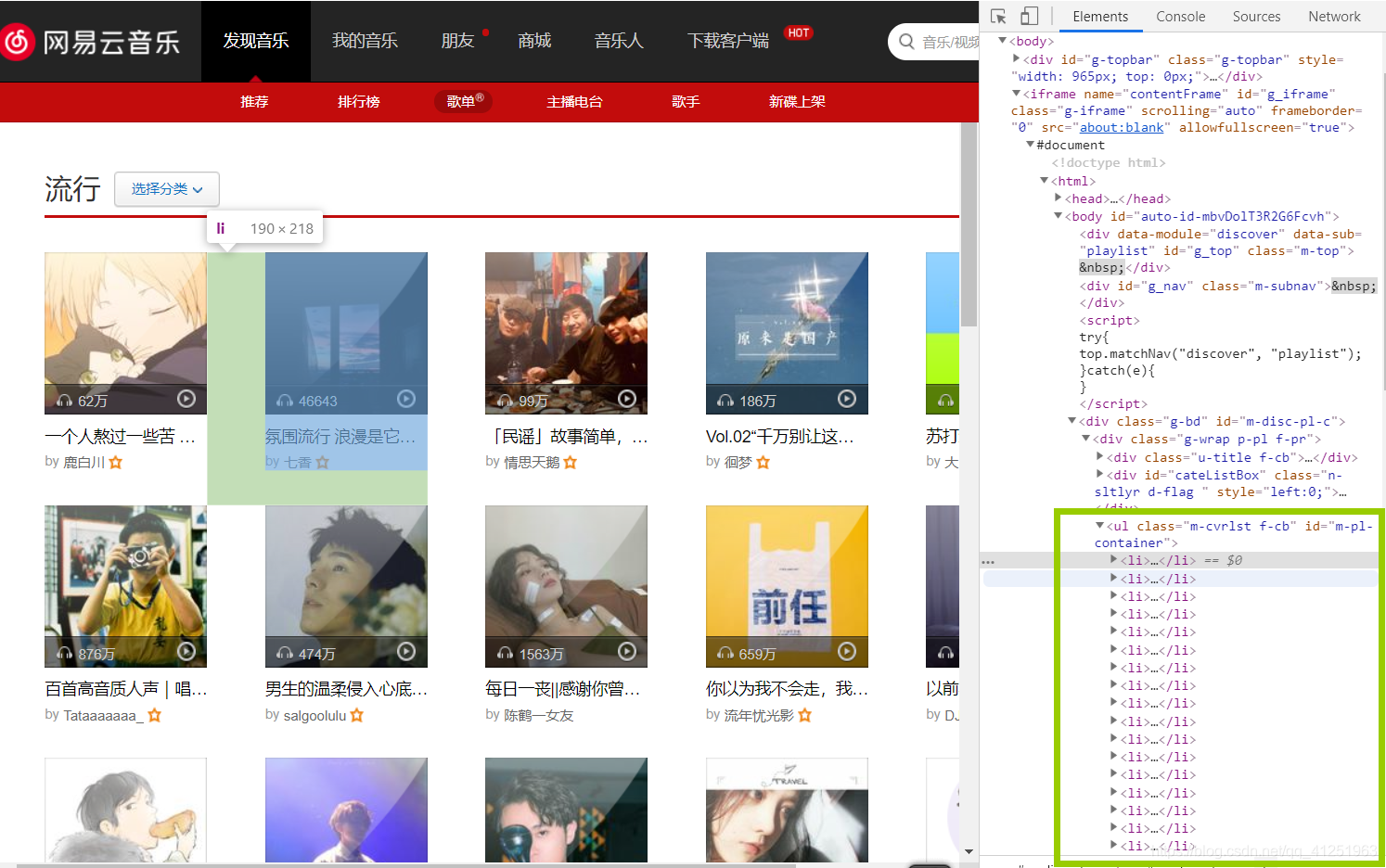Select 歌单 in the red sub-navigation
The width and height of the screenshot is (1386, 868).
tap(463, 102)
